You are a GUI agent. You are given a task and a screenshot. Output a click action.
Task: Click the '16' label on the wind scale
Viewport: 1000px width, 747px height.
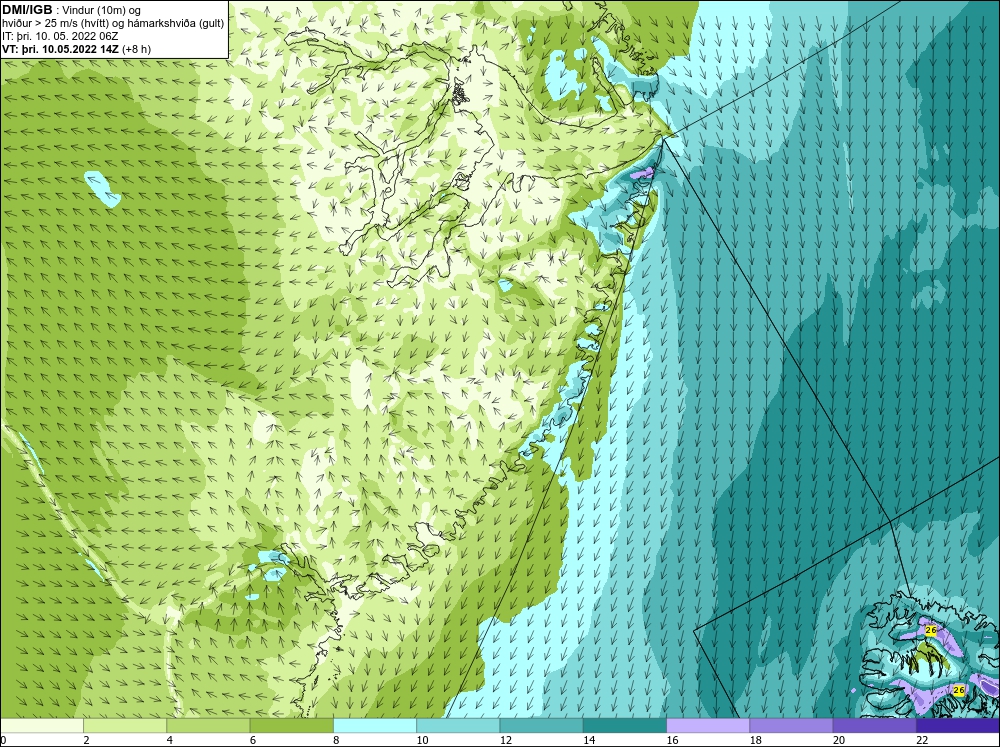point(672,740)
